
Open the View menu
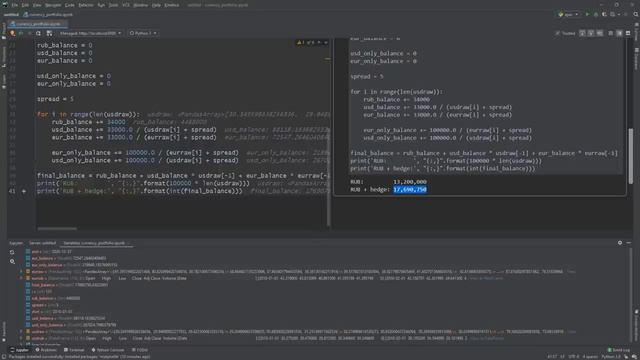37,5
